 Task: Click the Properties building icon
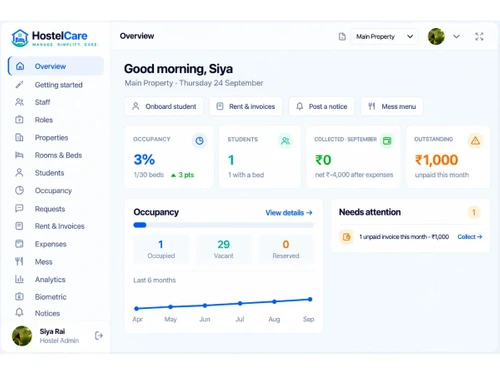pyautogui.click(x=19, y=137)
